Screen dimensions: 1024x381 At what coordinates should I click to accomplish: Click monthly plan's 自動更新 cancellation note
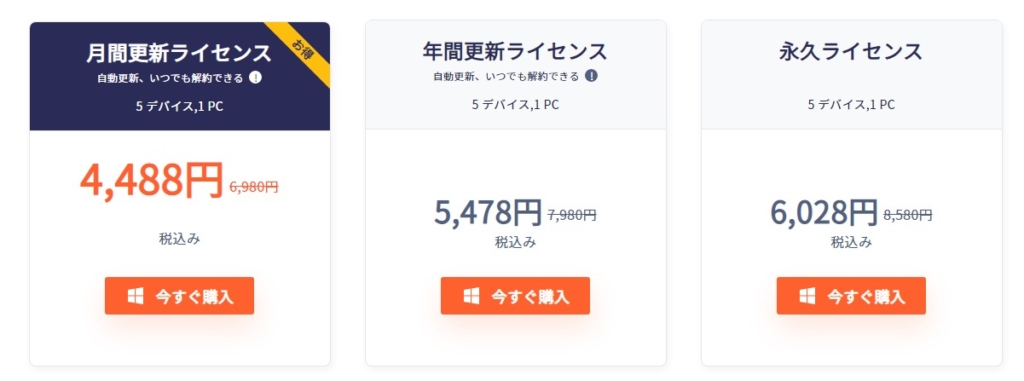[x=170, y=78]
